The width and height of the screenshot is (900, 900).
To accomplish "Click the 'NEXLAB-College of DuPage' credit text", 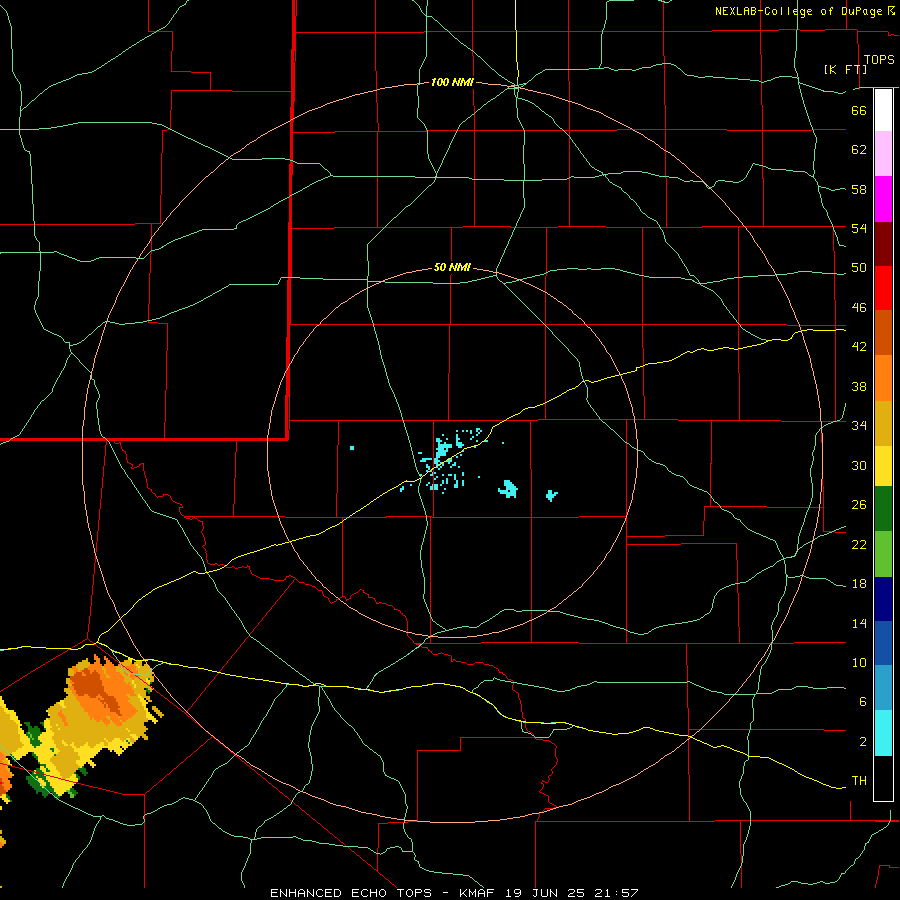I will pyautogui.click(x=798, y=11).
